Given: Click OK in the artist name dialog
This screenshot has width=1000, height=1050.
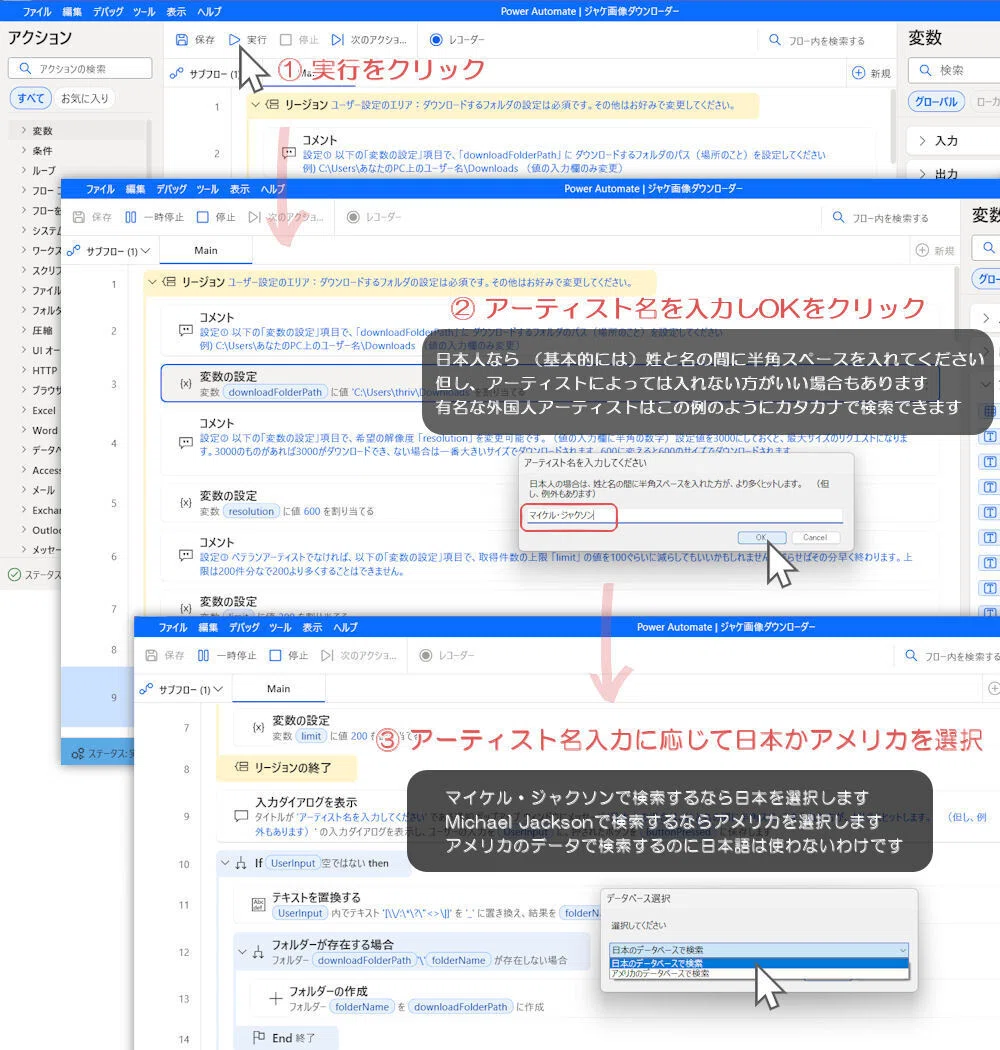Looking at the screenshot, I should pyautogui.click(x=762, y=537).
